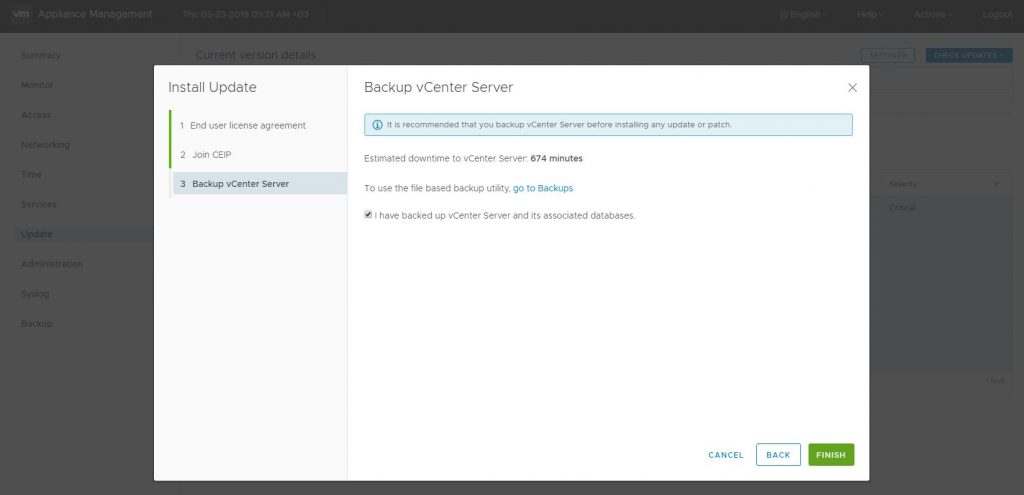
Task: Click the green Finish button
Action: 831,455
